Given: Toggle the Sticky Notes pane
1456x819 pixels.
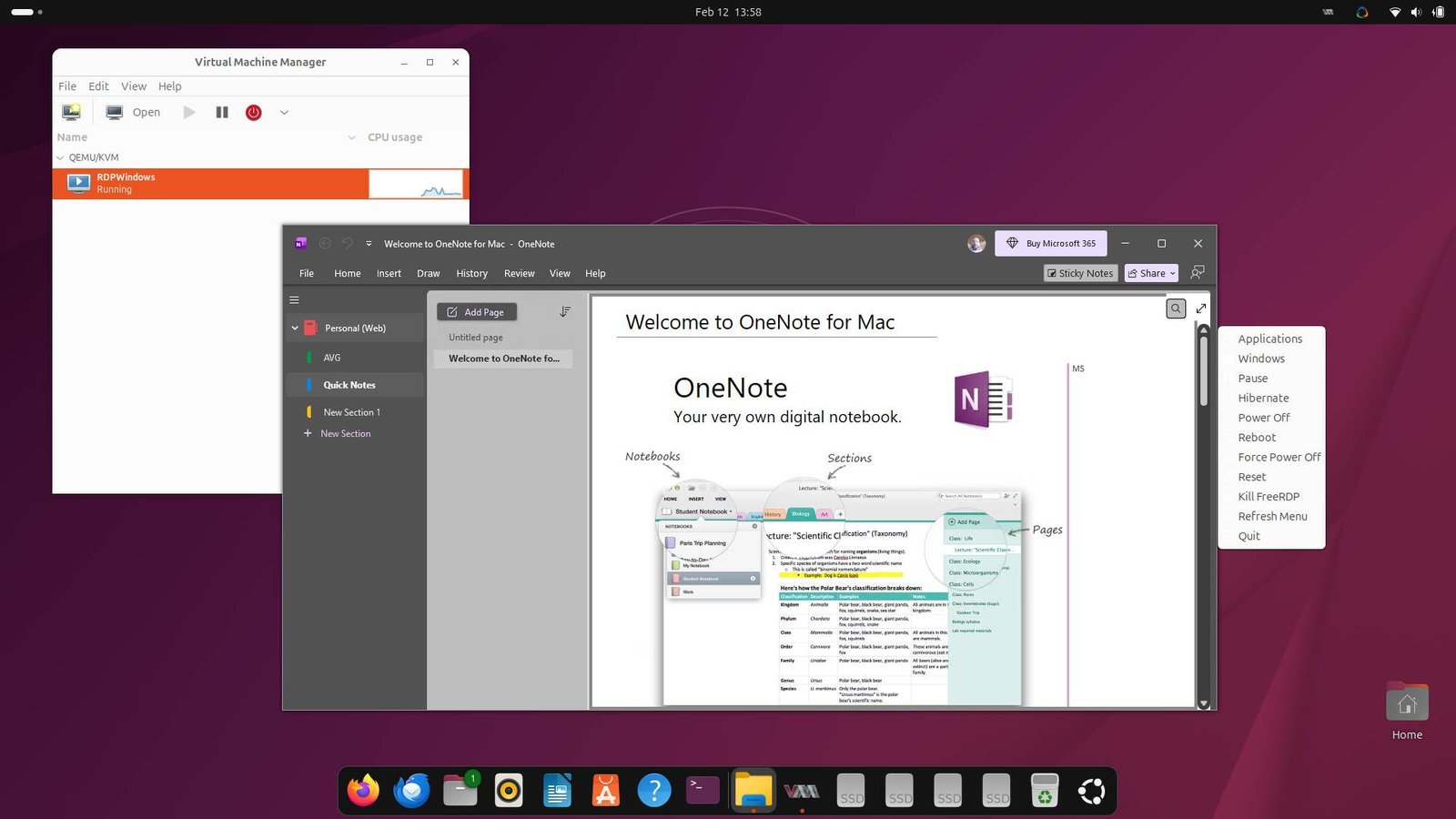Looking at the screenshot, I should 1080,273.
